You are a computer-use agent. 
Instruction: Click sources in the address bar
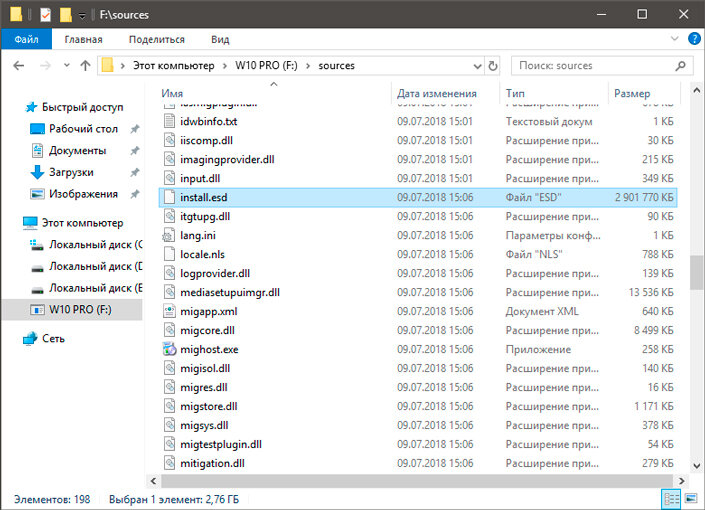click(336, 66)
